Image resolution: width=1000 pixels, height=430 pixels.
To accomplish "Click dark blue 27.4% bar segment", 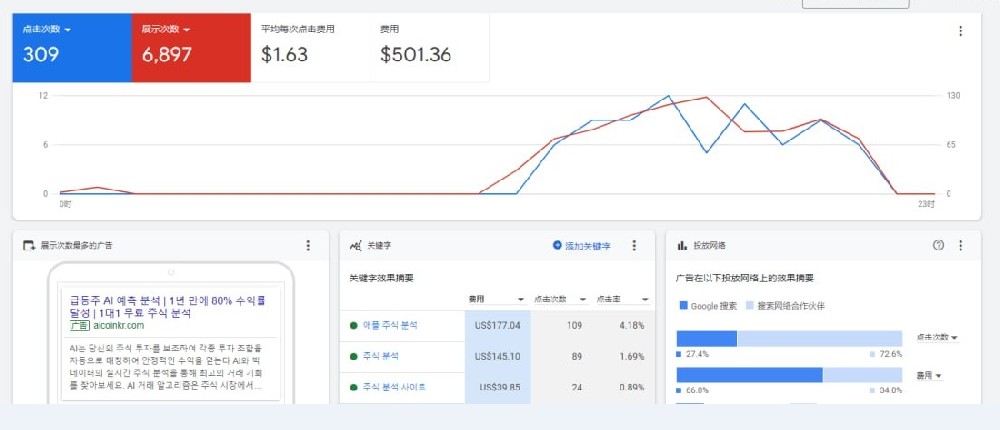I will coord(707,339).
